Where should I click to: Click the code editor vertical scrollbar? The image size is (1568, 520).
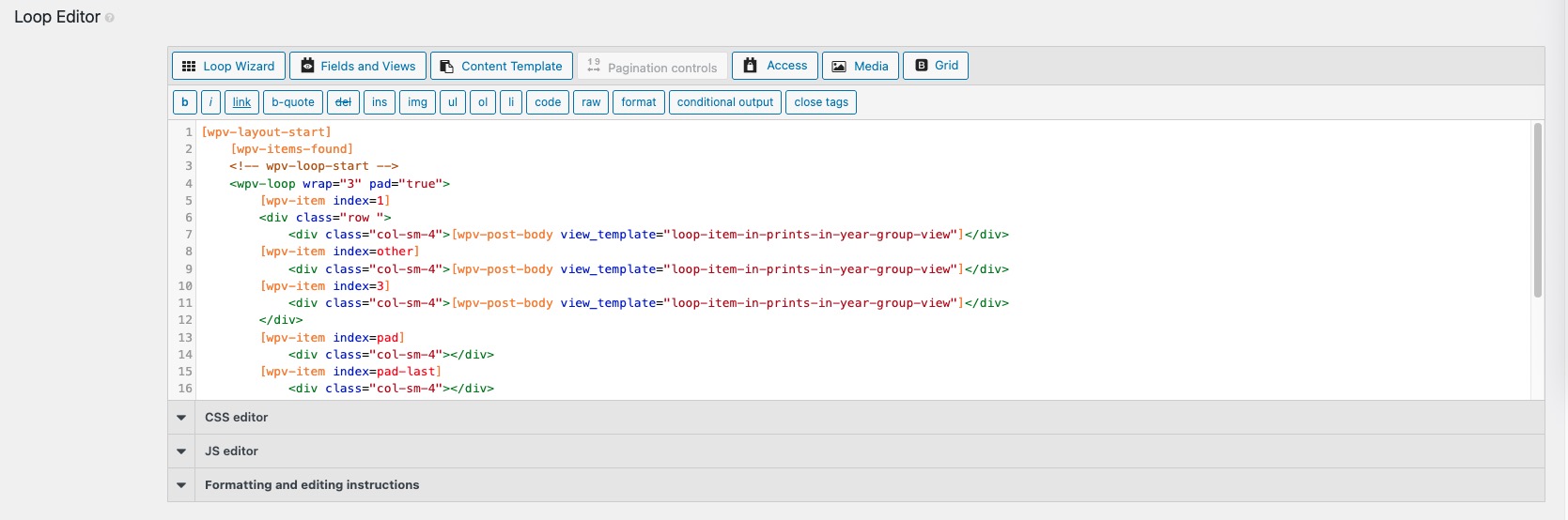[1538, 211]
